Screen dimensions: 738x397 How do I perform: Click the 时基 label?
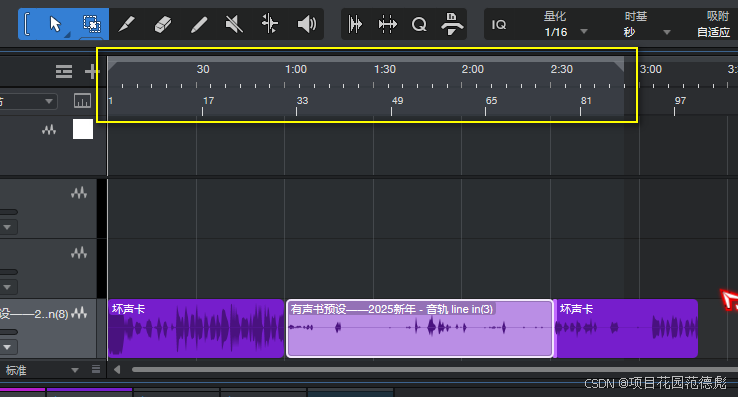(635, 16)
